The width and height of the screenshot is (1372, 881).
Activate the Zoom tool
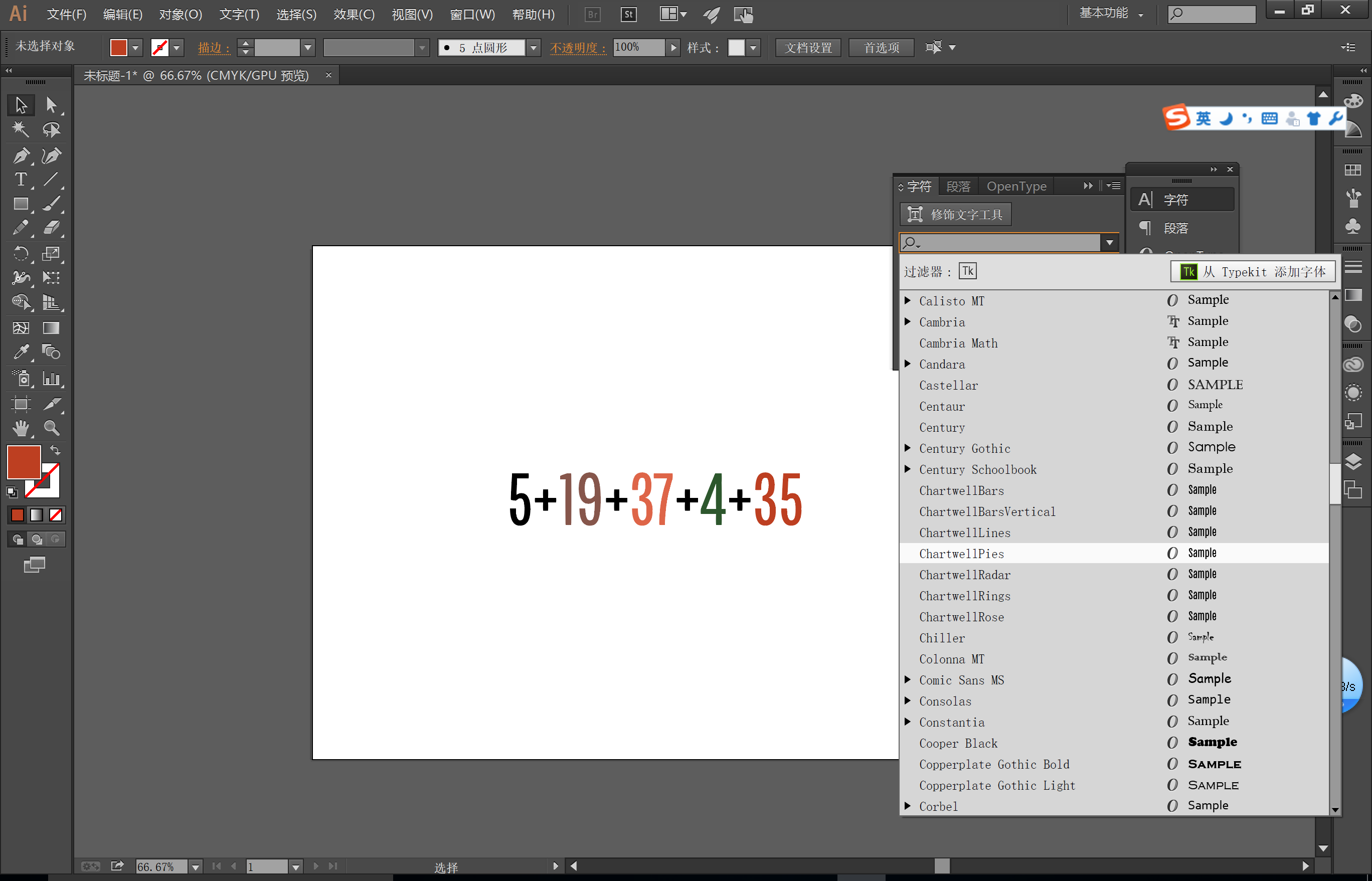click(52, 428)
